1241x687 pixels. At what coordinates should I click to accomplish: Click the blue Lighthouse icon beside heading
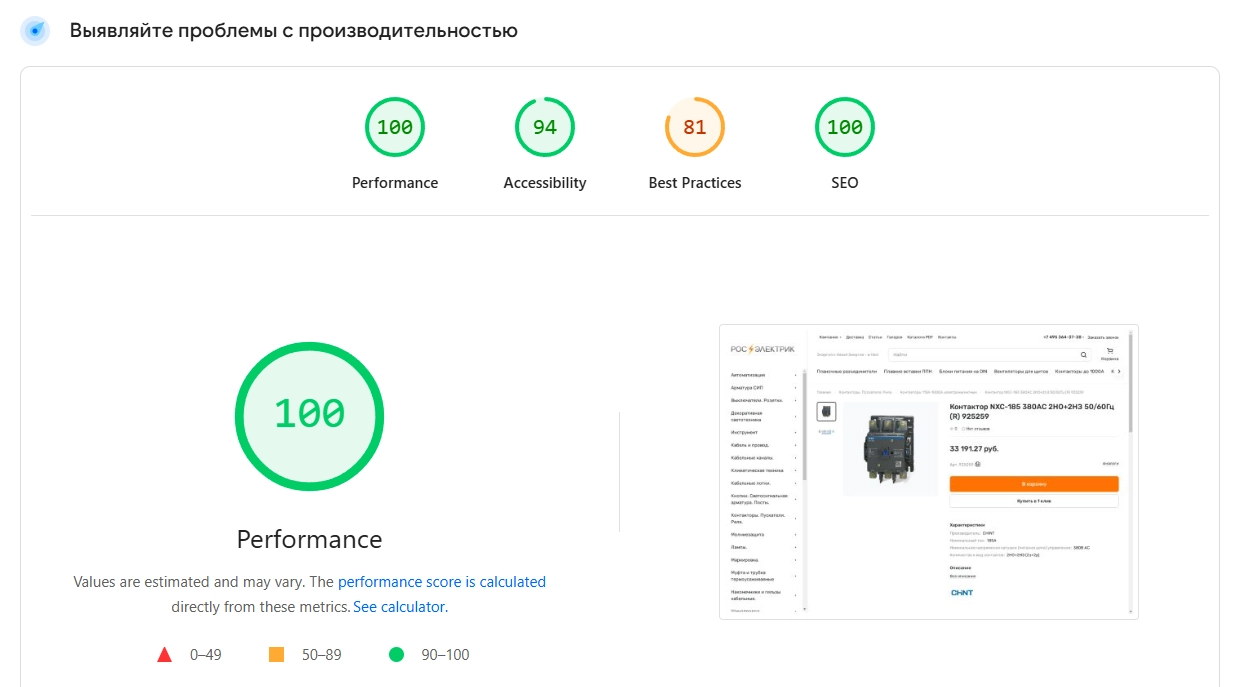(x=35, y=31)
